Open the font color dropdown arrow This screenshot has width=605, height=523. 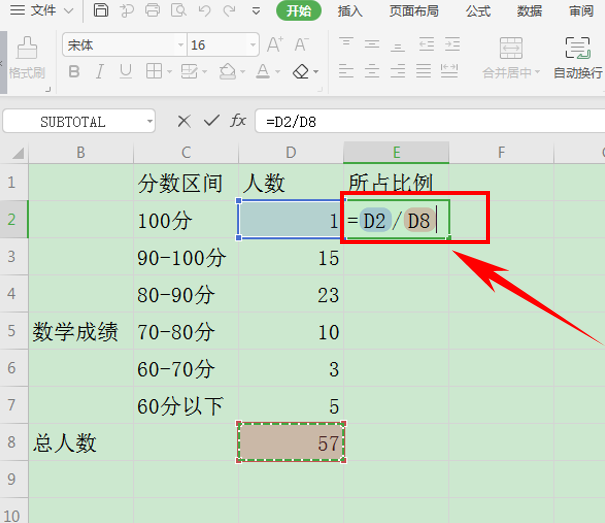coord(277,72)
